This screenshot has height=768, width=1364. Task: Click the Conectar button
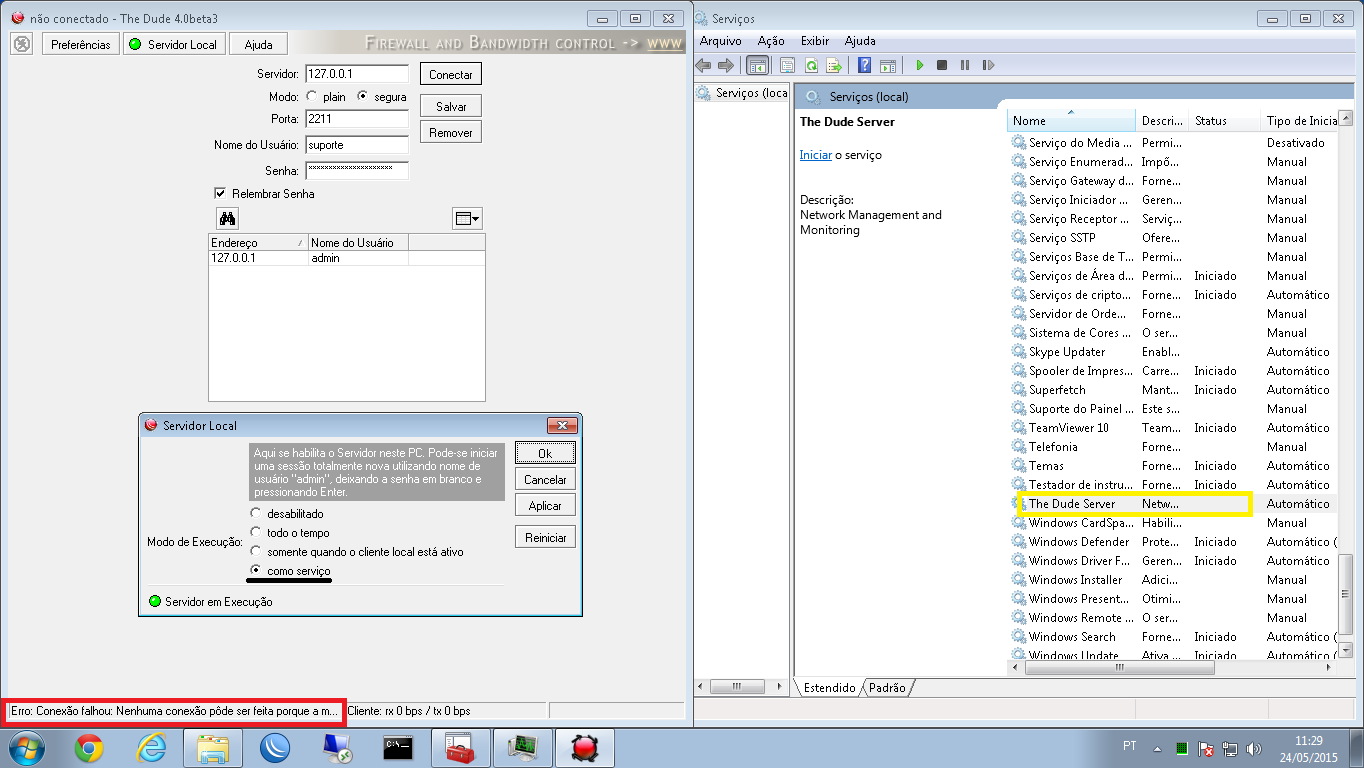(x=451, y=74)
